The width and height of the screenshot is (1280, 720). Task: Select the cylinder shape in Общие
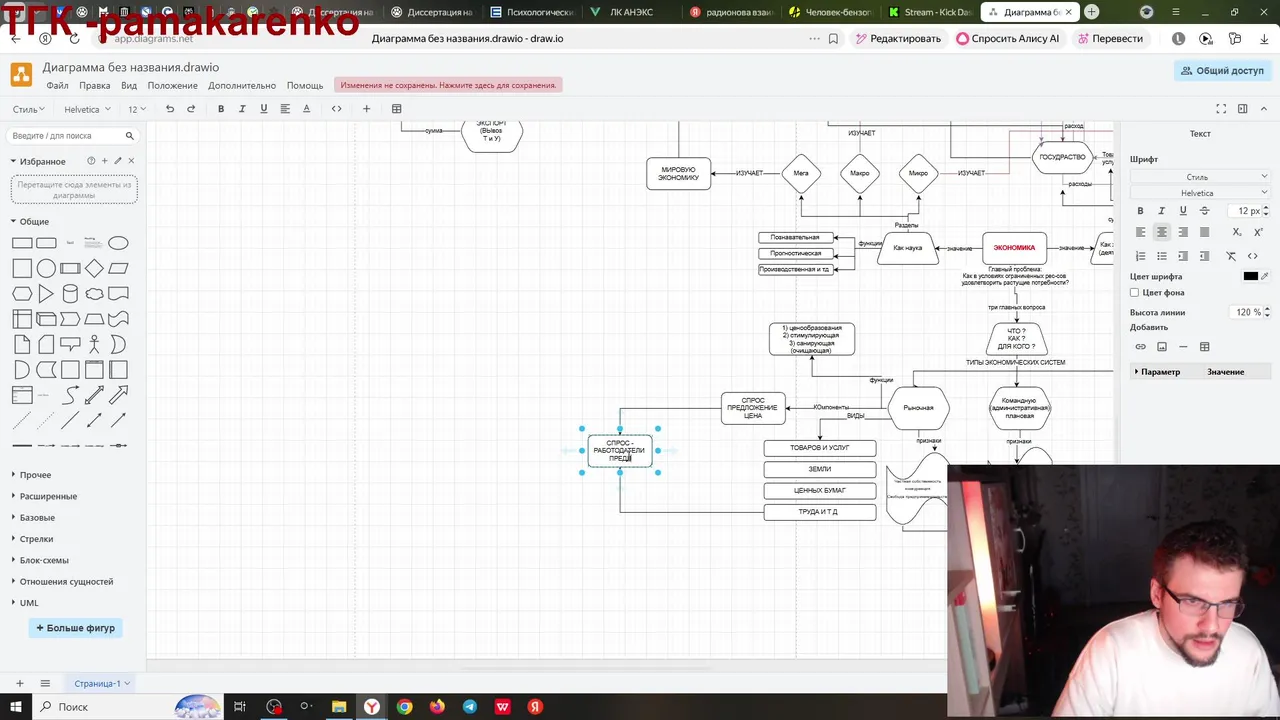70,294
